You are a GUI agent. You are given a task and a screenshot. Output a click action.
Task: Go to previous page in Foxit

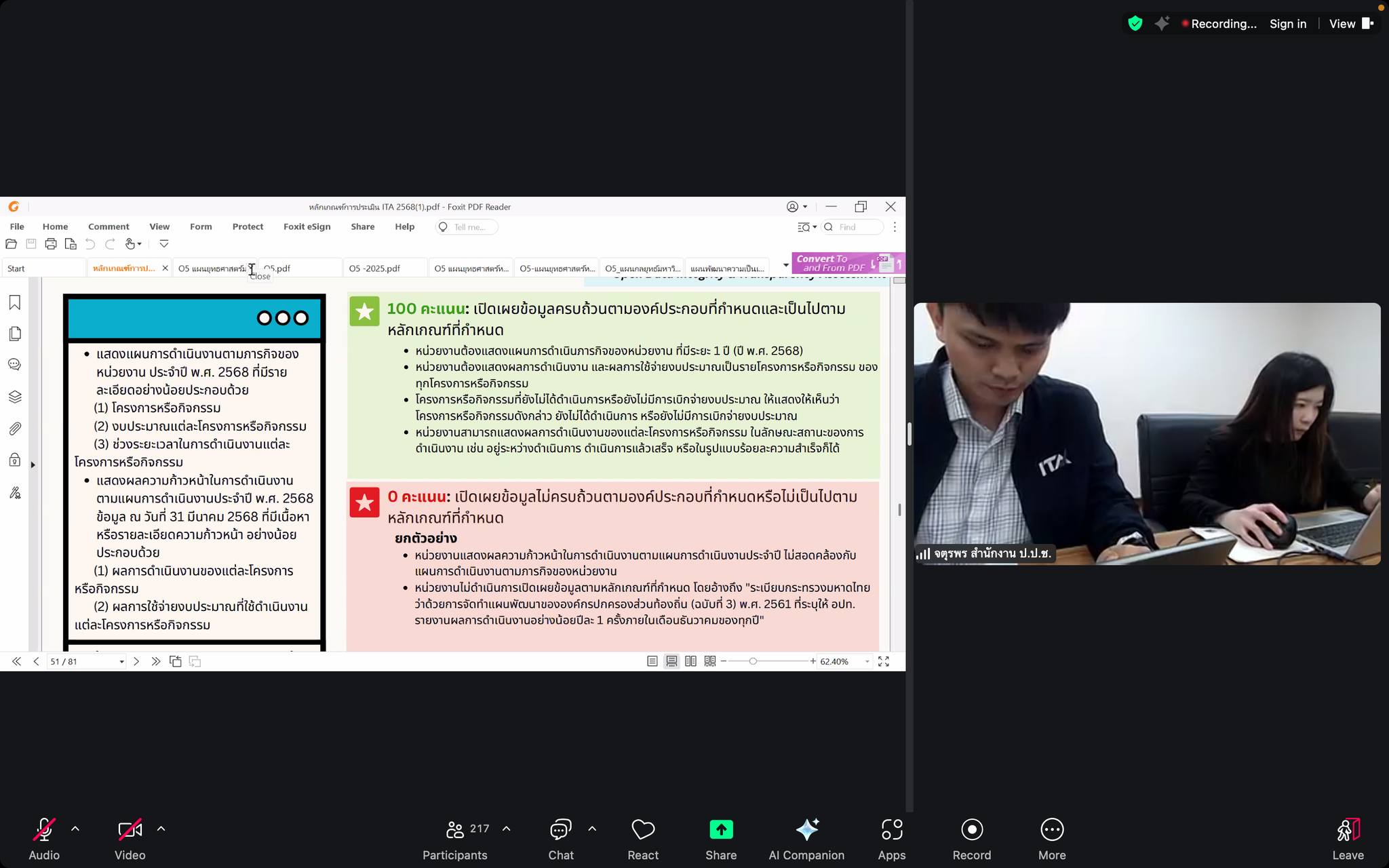point(37,661)
